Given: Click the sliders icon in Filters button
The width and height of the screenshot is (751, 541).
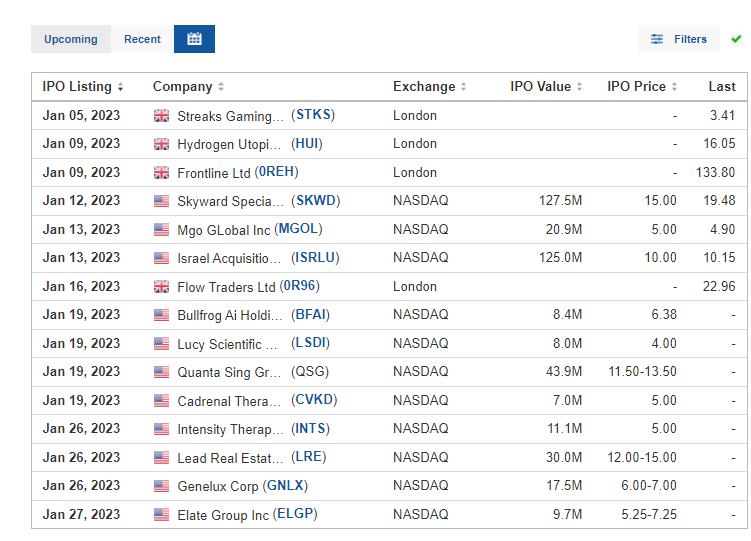Looking at the screenshot, I should 657,39.
